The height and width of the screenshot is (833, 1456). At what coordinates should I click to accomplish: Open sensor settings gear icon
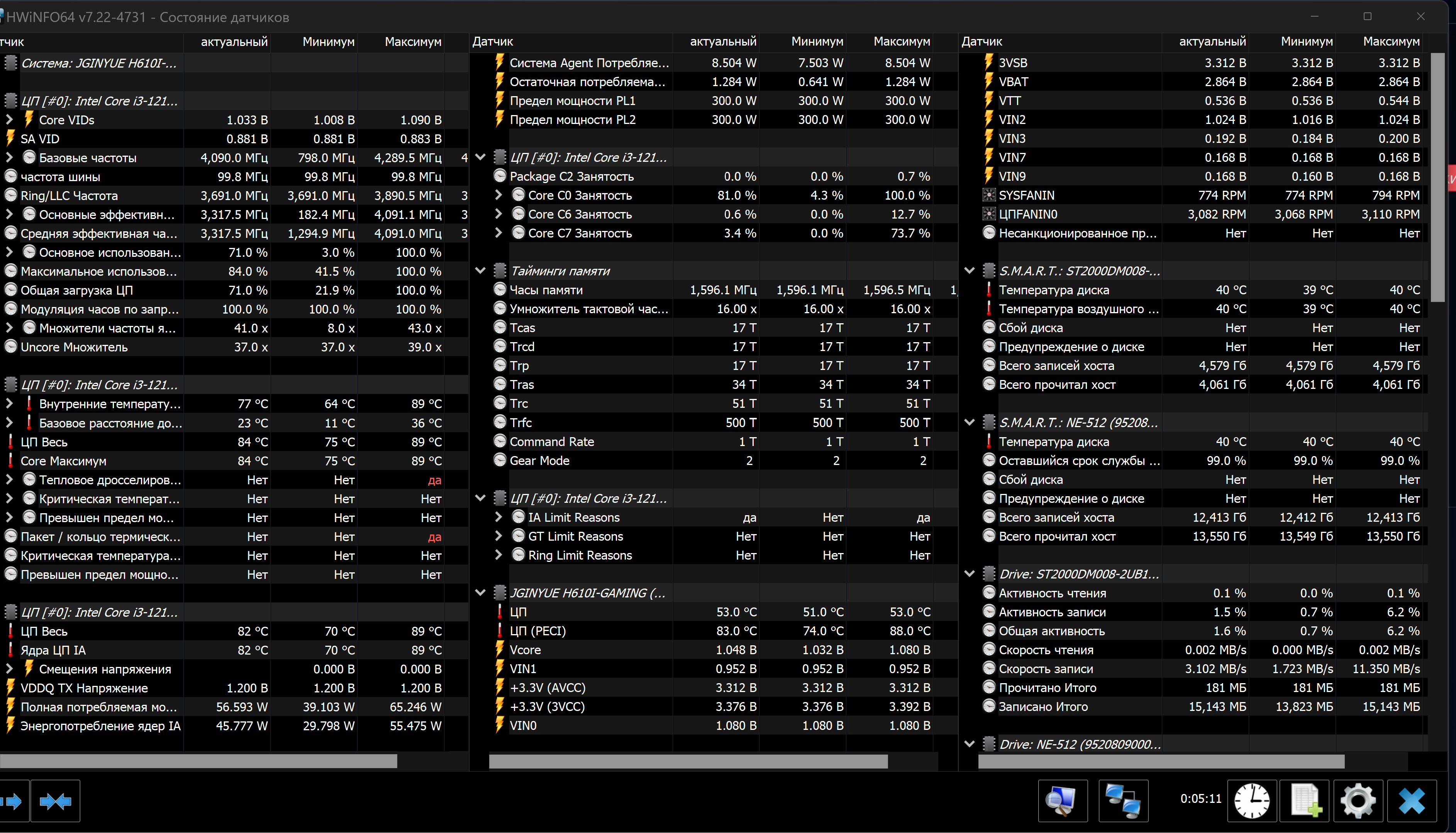[x=1358, y=801]
